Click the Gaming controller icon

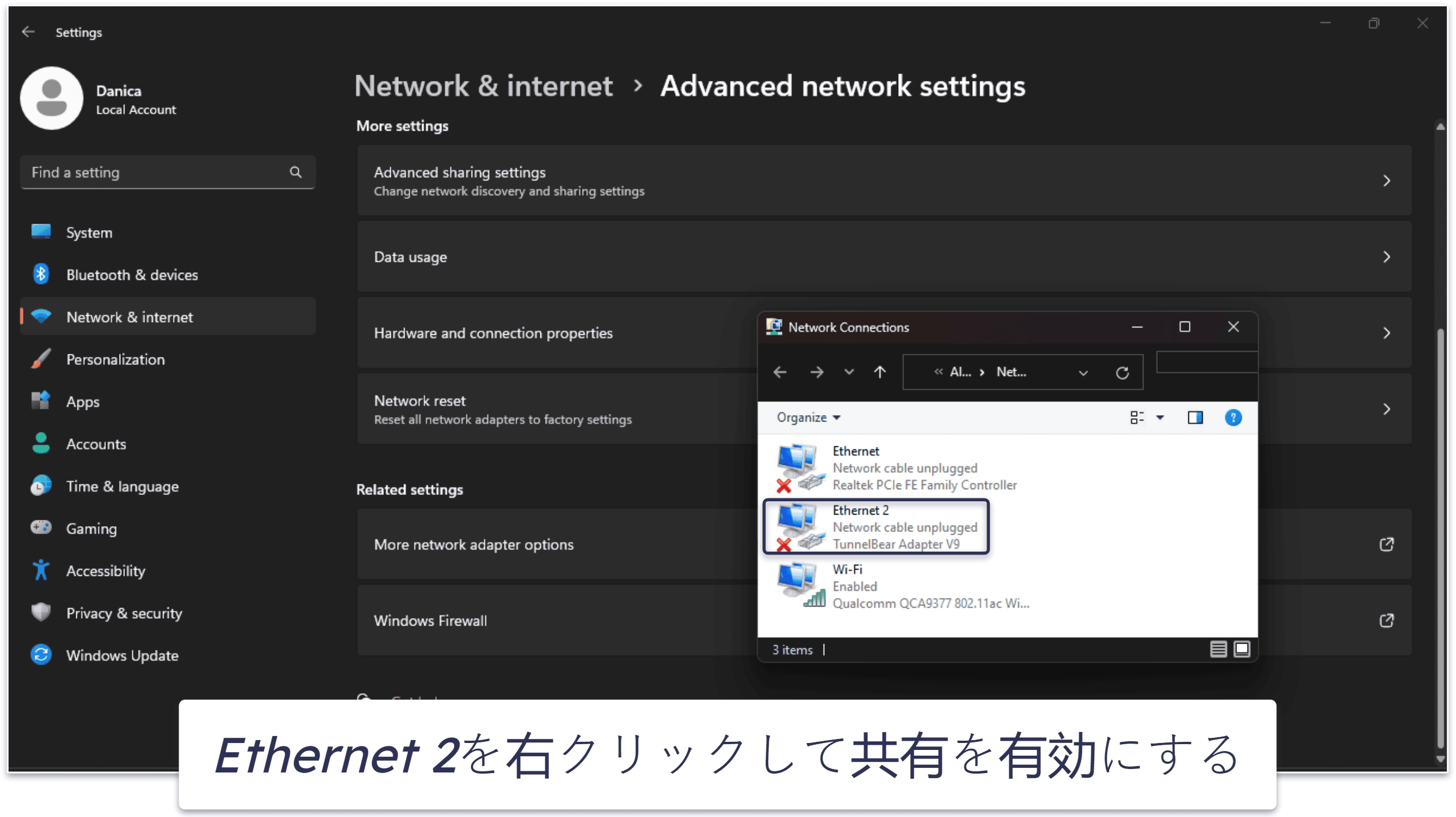41,527
